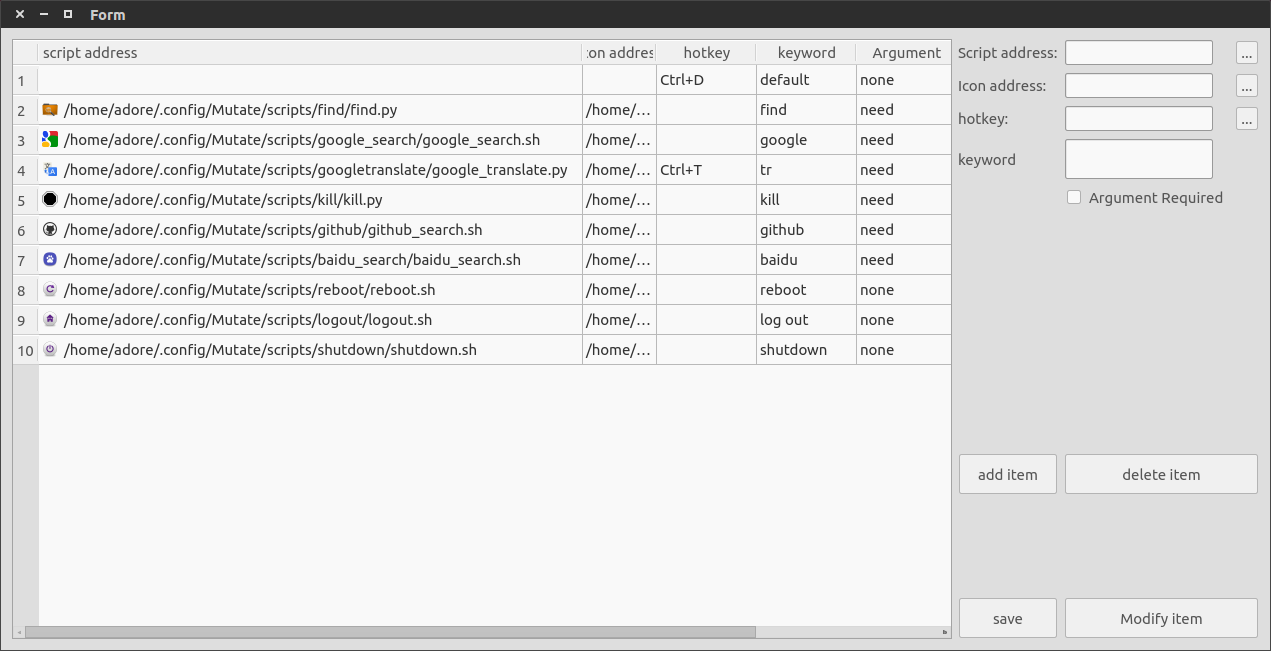Close the Form window

pos(20,14)
